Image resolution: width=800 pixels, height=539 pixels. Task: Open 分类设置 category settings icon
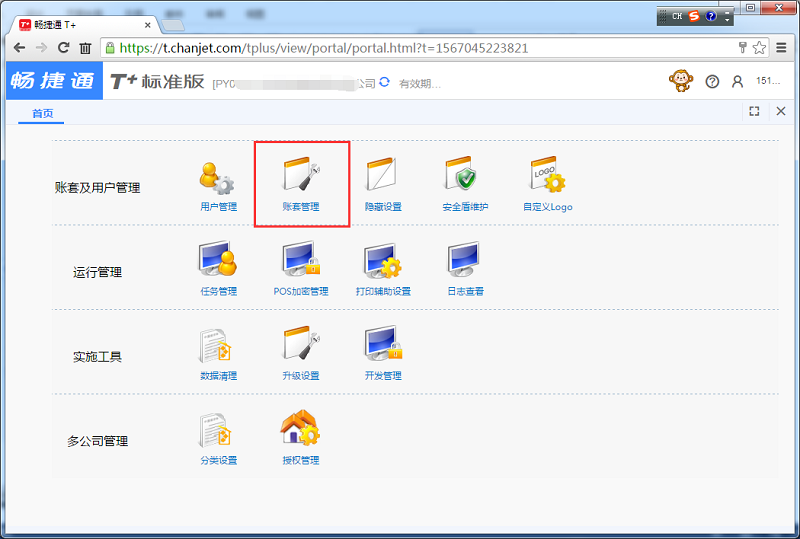coord(215,430)
